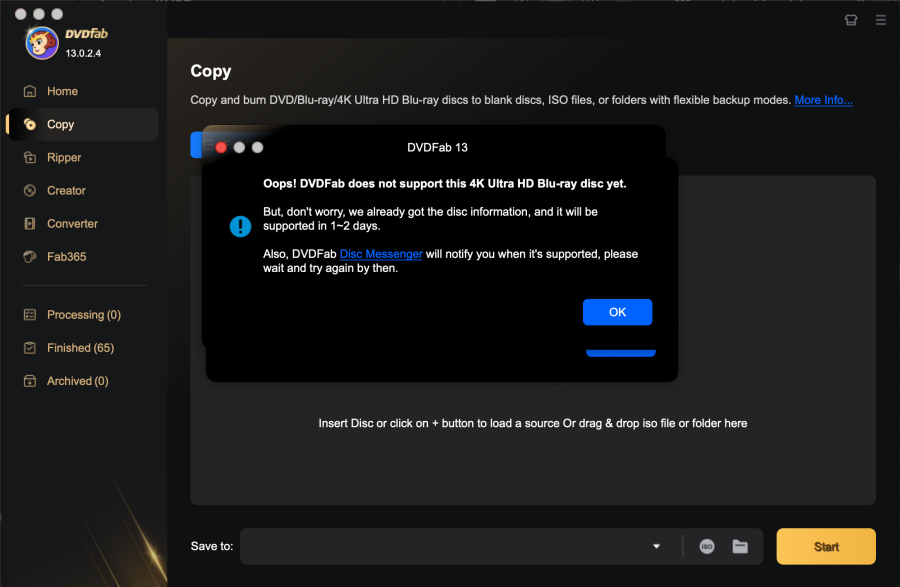Open the hamburger menu top right
The height and width of the screenshot is (587, 900).
coord(881,19)
